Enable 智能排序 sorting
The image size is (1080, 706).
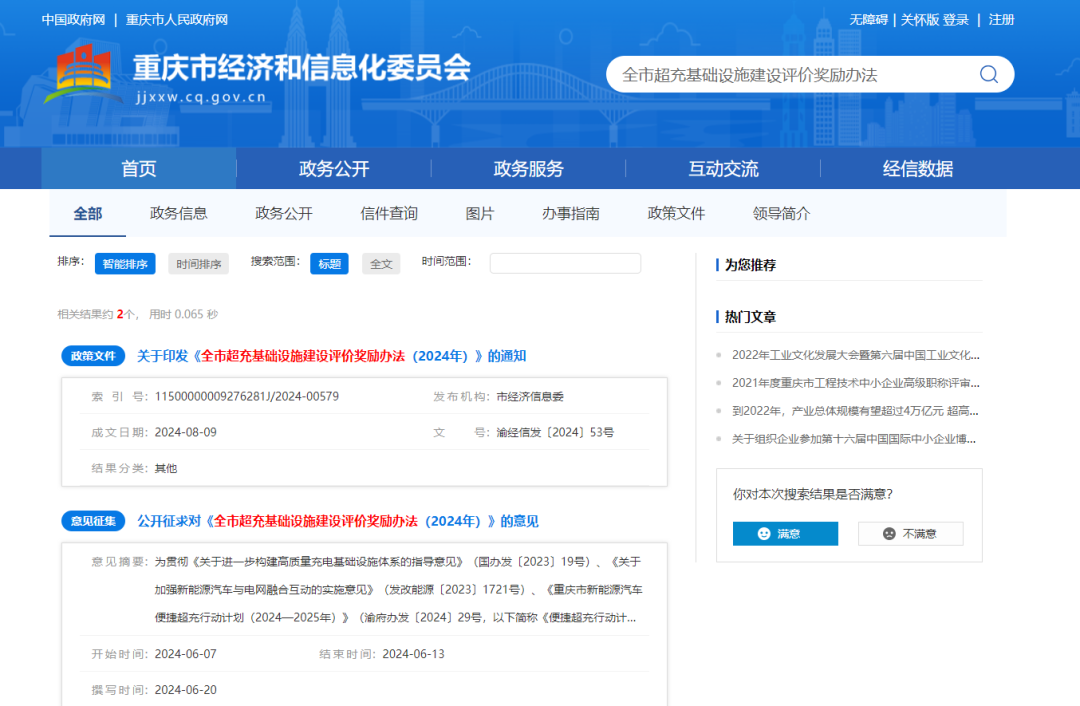[124, 264]
